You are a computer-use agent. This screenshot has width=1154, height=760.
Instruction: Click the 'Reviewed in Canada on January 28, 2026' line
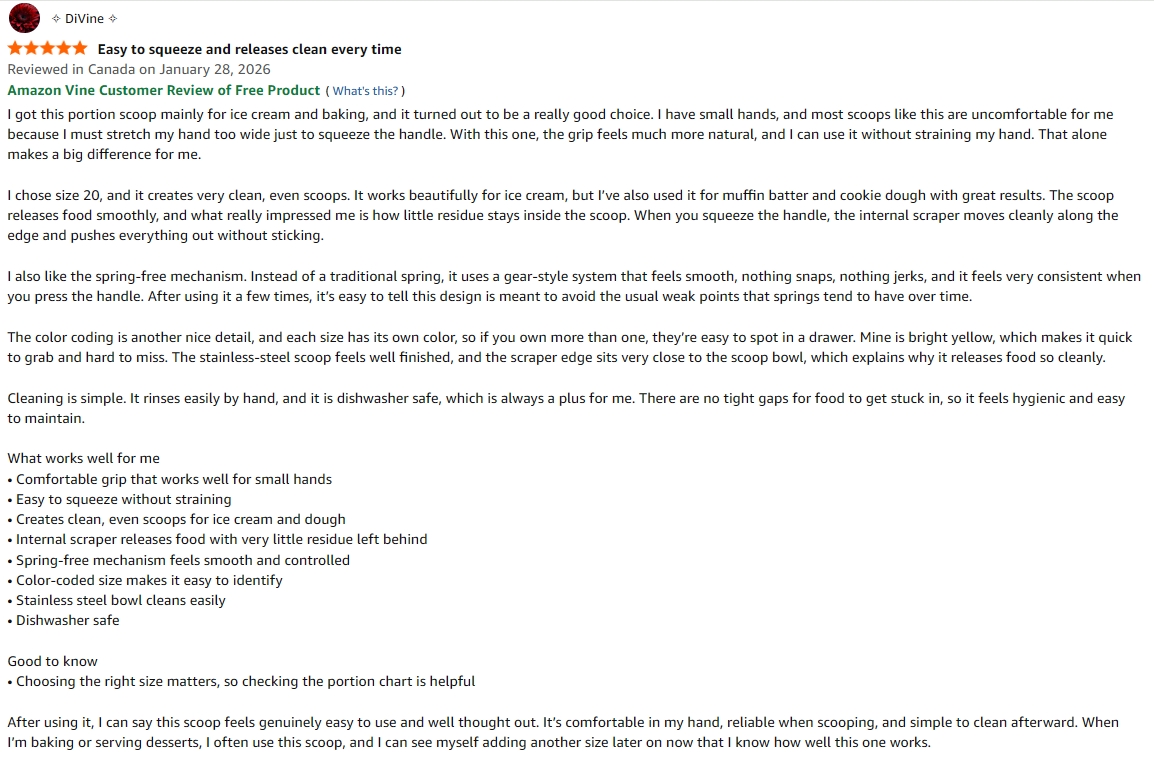139,69
